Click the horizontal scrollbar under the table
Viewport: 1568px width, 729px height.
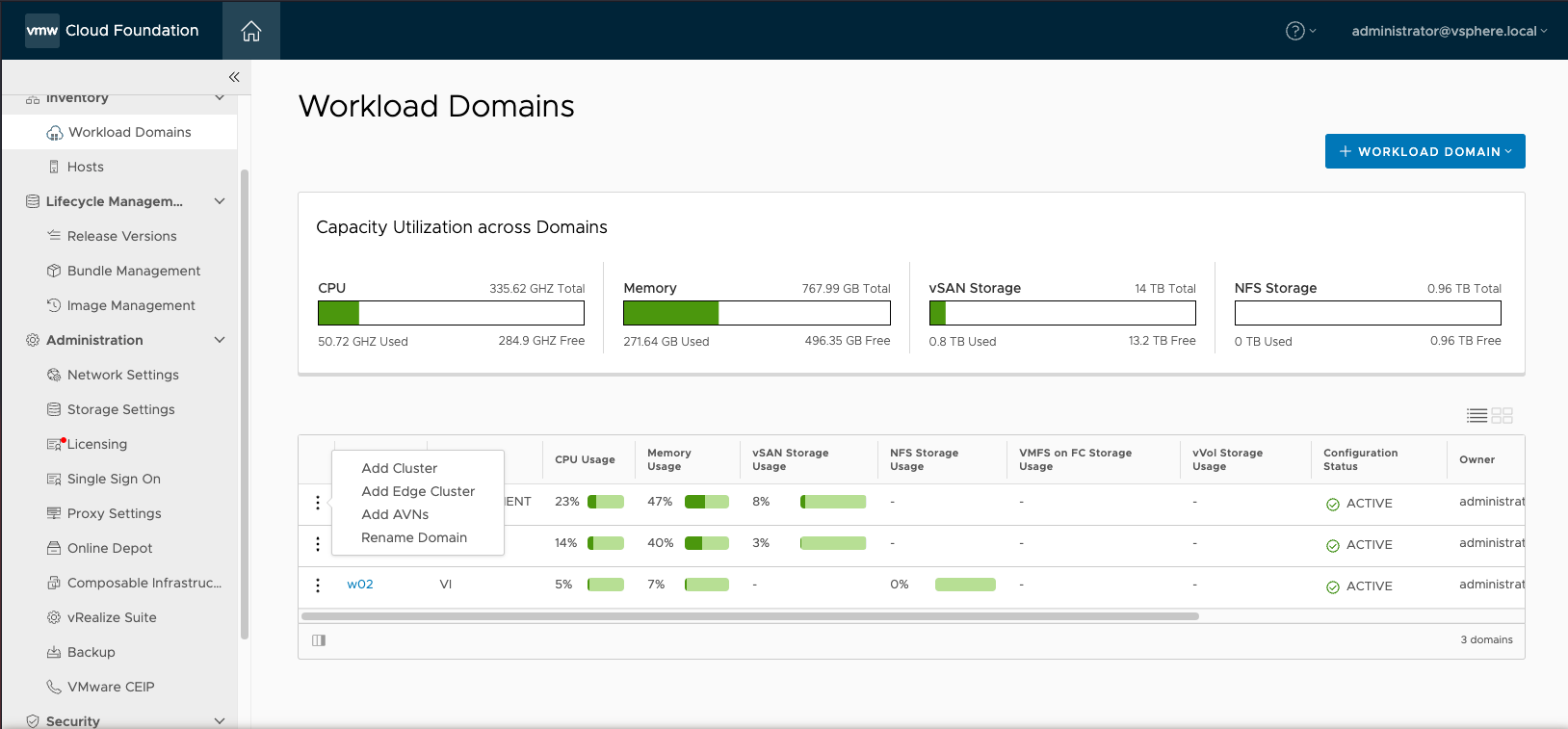[x=750, y=616]
